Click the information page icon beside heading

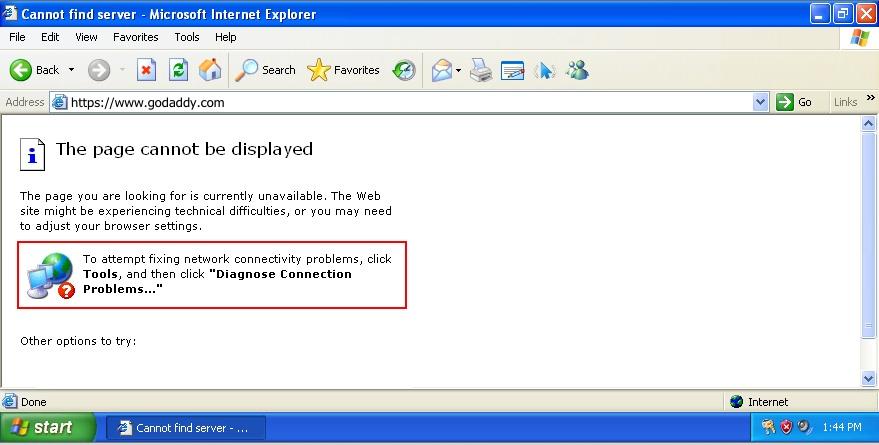coord(32,155)
